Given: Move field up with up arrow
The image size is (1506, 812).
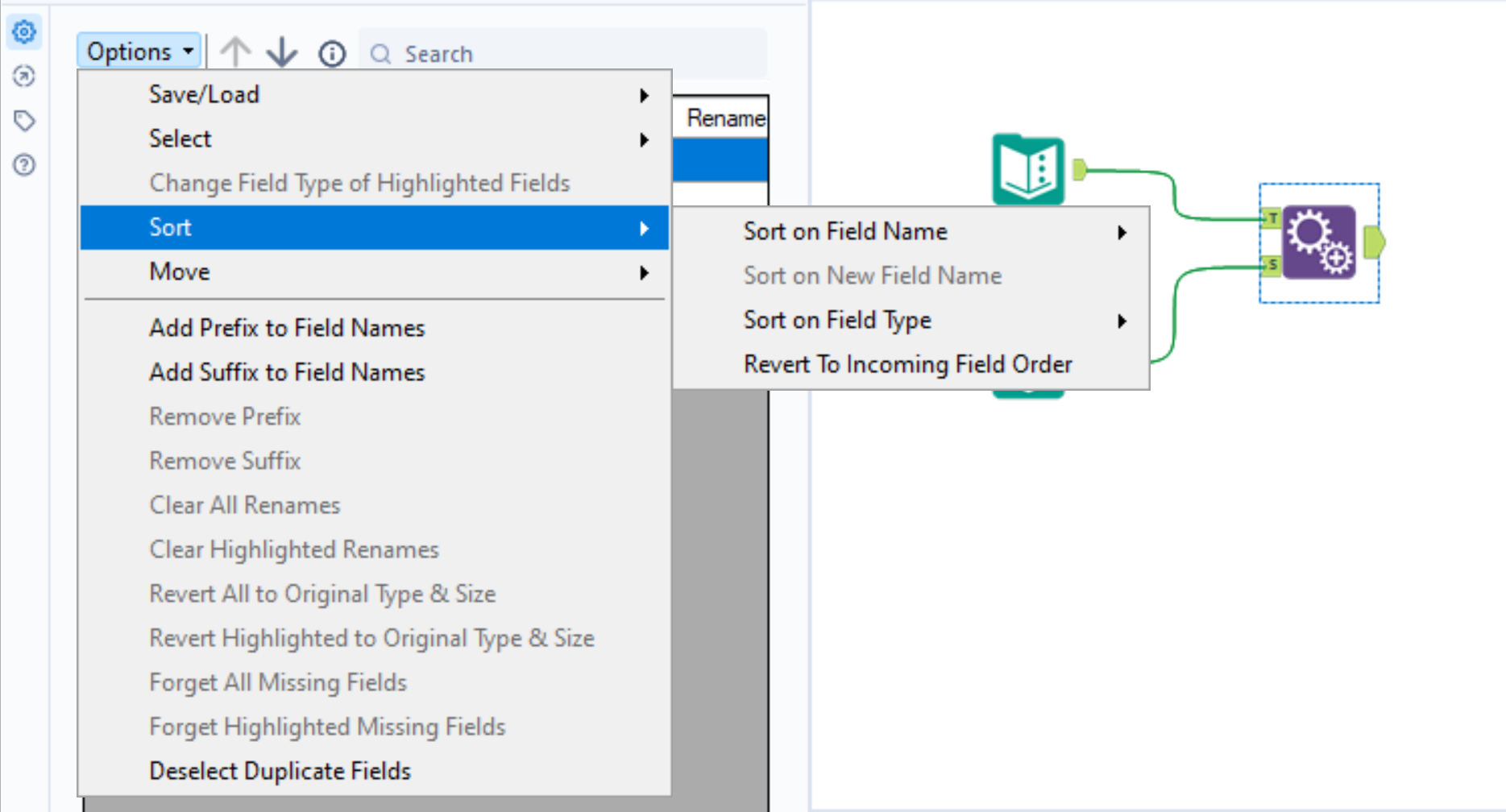Looking at the screenshot, I should coord(235,52).
